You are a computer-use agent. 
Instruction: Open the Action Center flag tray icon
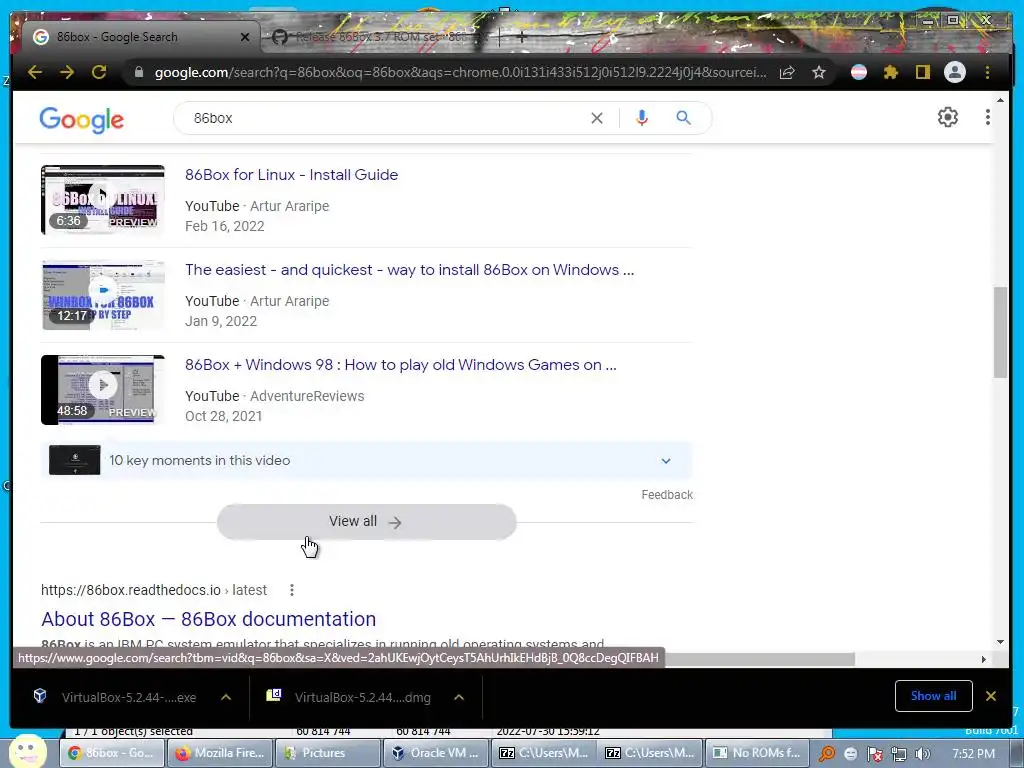[x=874, y=754]
